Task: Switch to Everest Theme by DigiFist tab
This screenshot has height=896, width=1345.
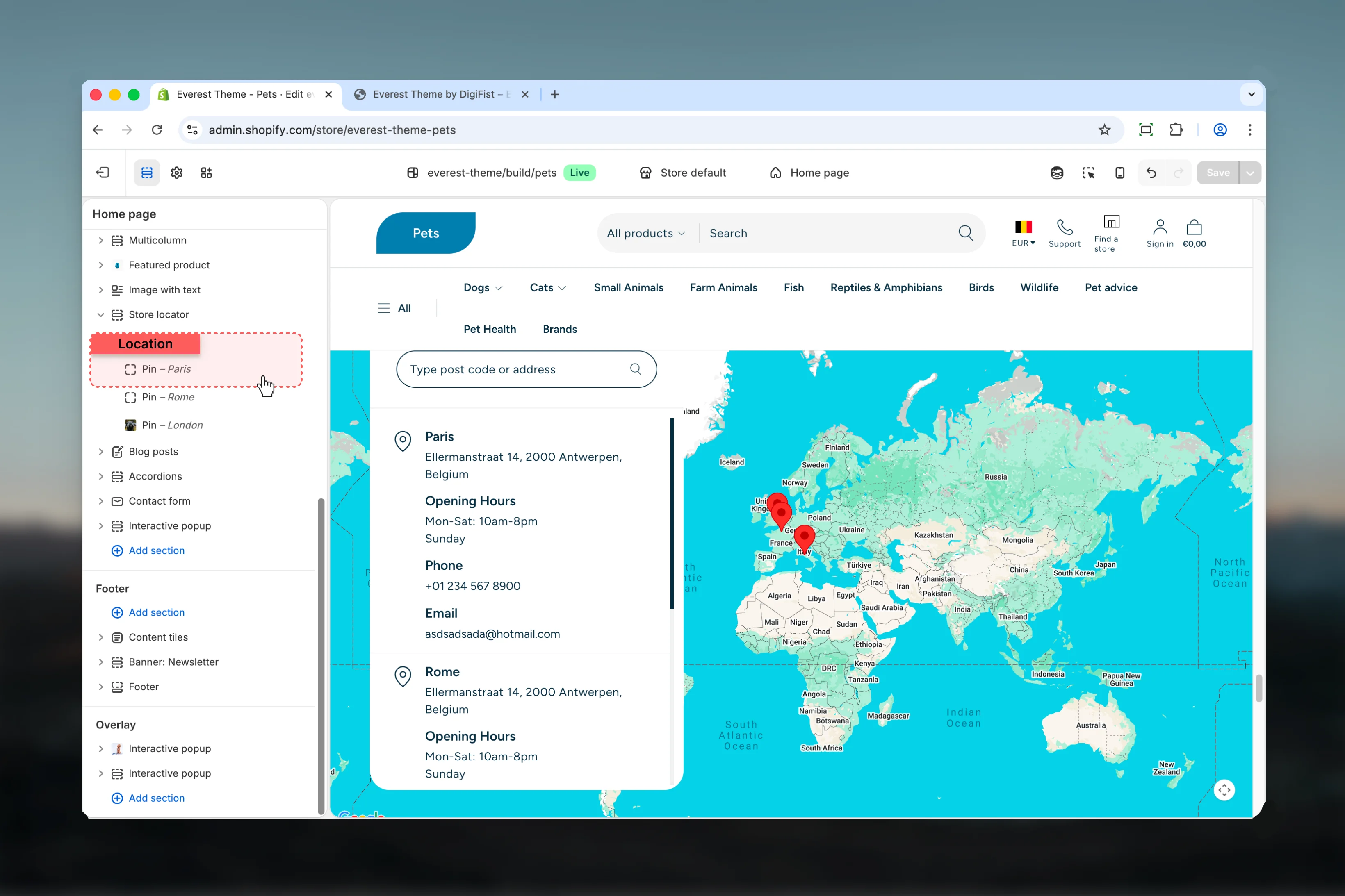Action: click(x=442, y=94)
